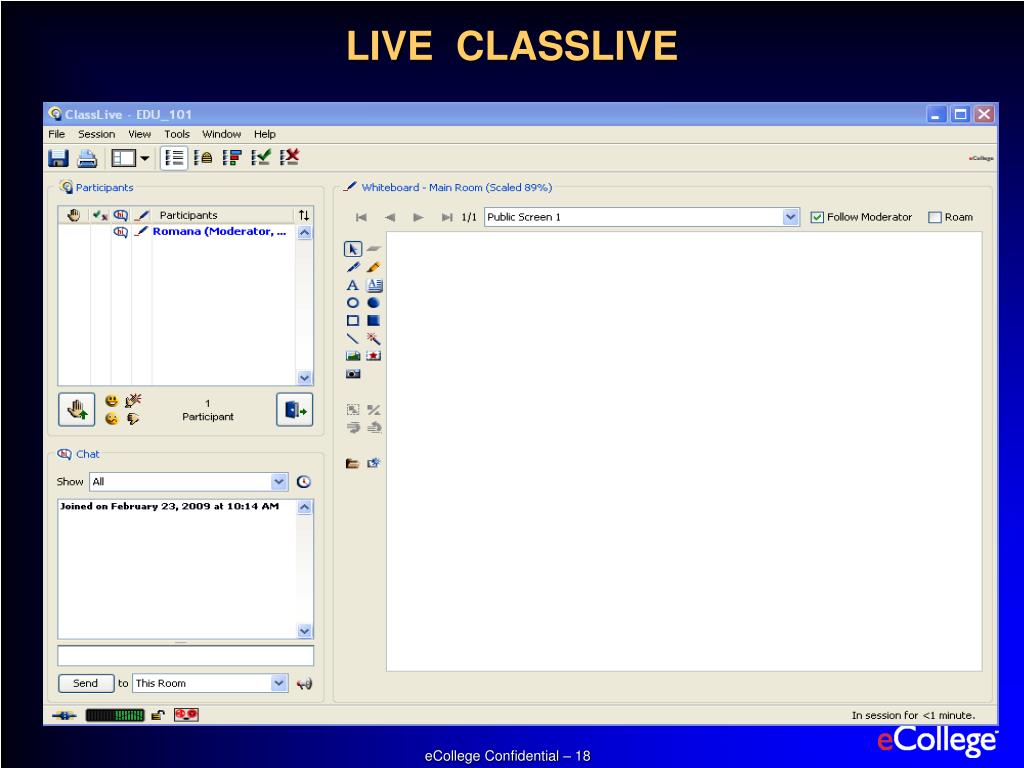The height and width of the screenshot is (768, 1024).
Task: Click the step away door button
Action: 295,409
